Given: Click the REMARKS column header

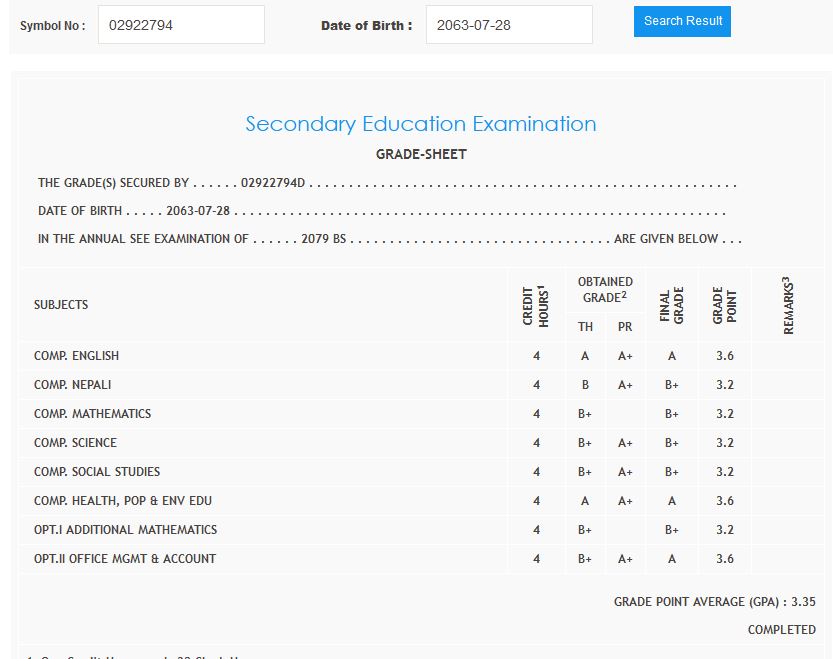Looking at the screenshot, I should click(789, 305).
